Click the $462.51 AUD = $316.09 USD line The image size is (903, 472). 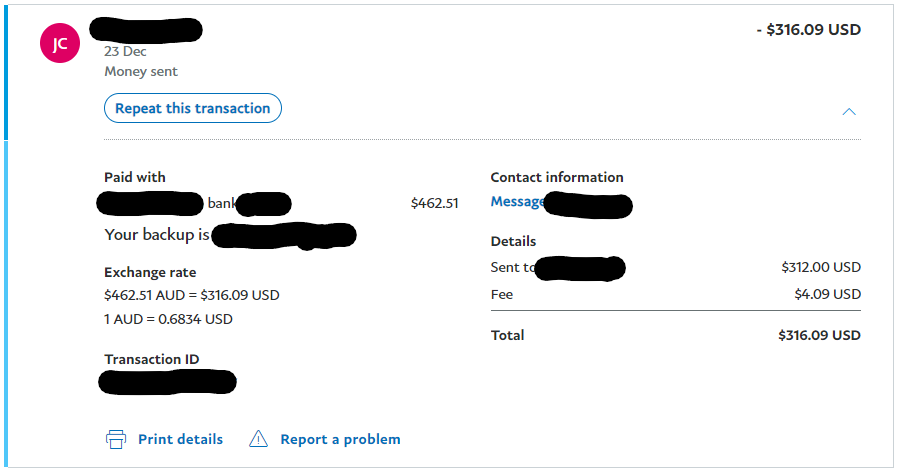click(192, 295)
